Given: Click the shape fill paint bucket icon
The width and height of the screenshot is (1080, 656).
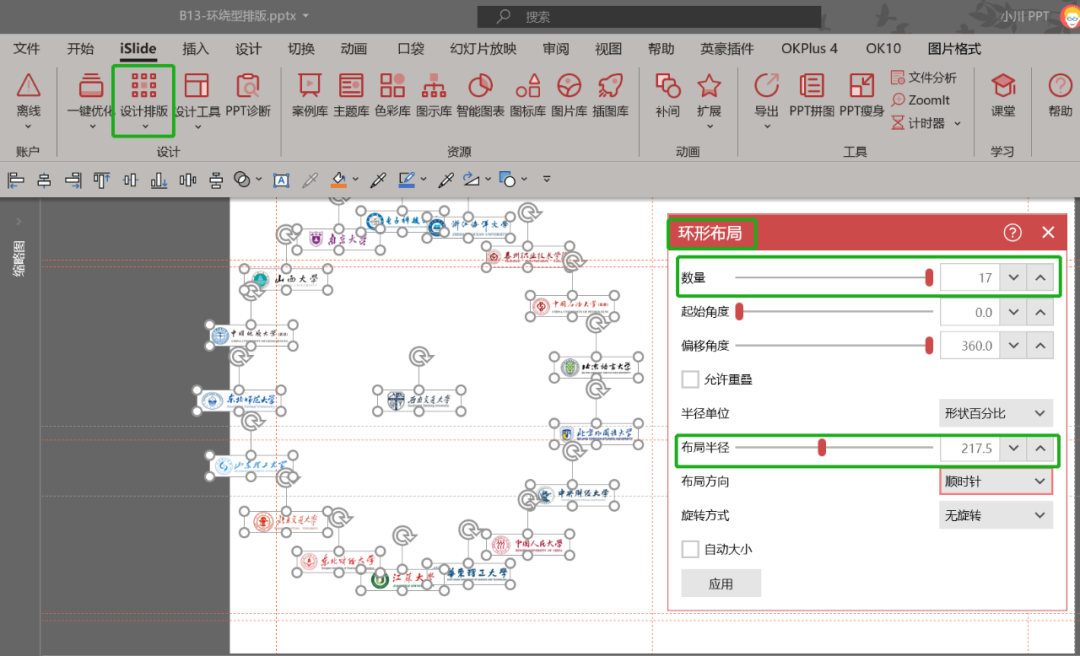Looking at the screenshot, I should pos(339,180).
